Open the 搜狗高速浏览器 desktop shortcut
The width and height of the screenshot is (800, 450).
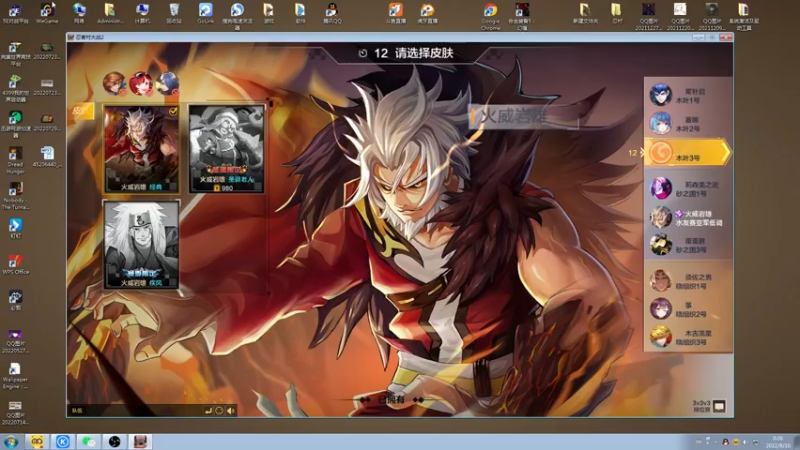(x=237, y=16)
